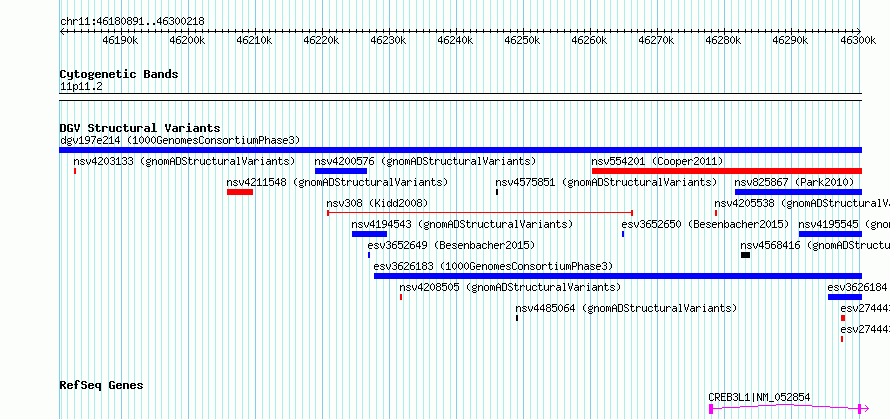
Task: Select the RefSeq Genes track title
Action: coord(101,386)
